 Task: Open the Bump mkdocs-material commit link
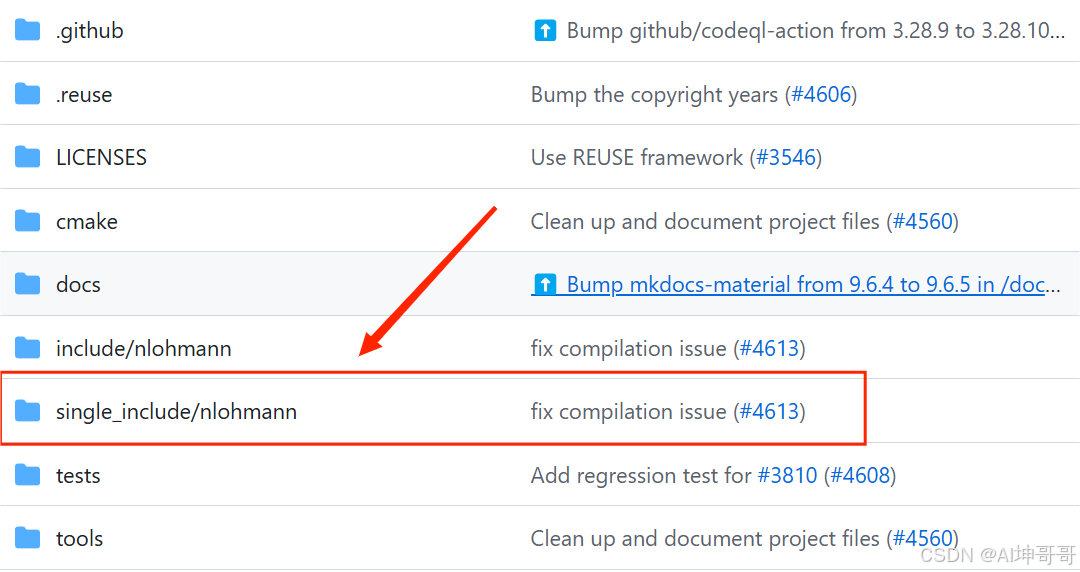click(796, 285)
